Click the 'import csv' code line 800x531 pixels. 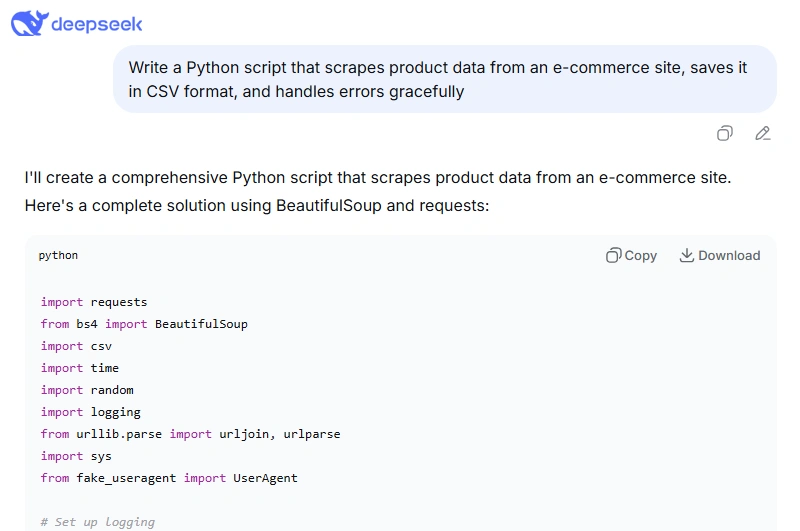coord(76,346)
